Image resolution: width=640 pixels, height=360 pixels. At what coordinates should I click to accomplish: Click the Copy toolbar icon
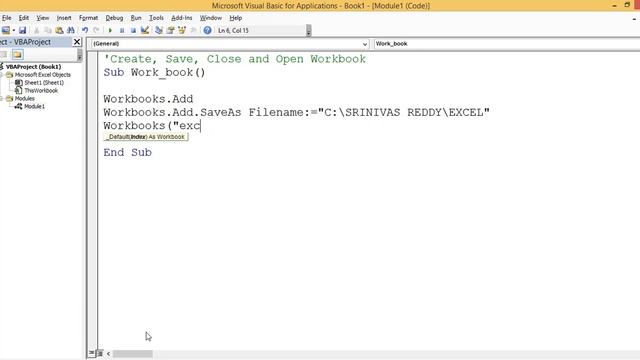click(48, 30)
